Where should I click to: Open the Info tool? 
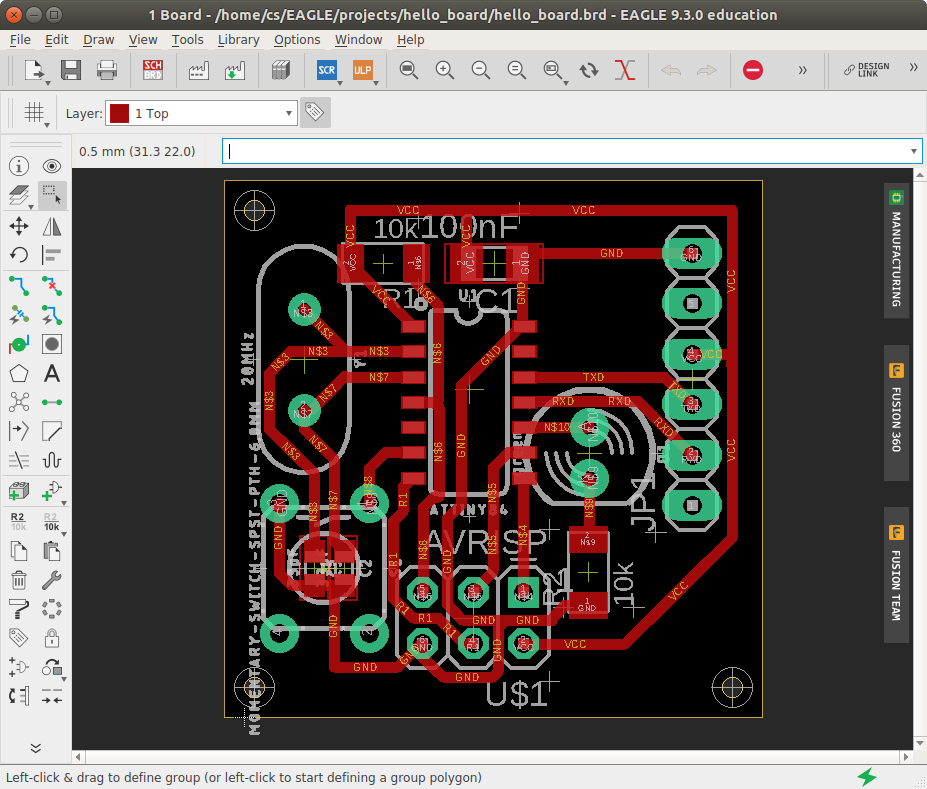point(19,166)
